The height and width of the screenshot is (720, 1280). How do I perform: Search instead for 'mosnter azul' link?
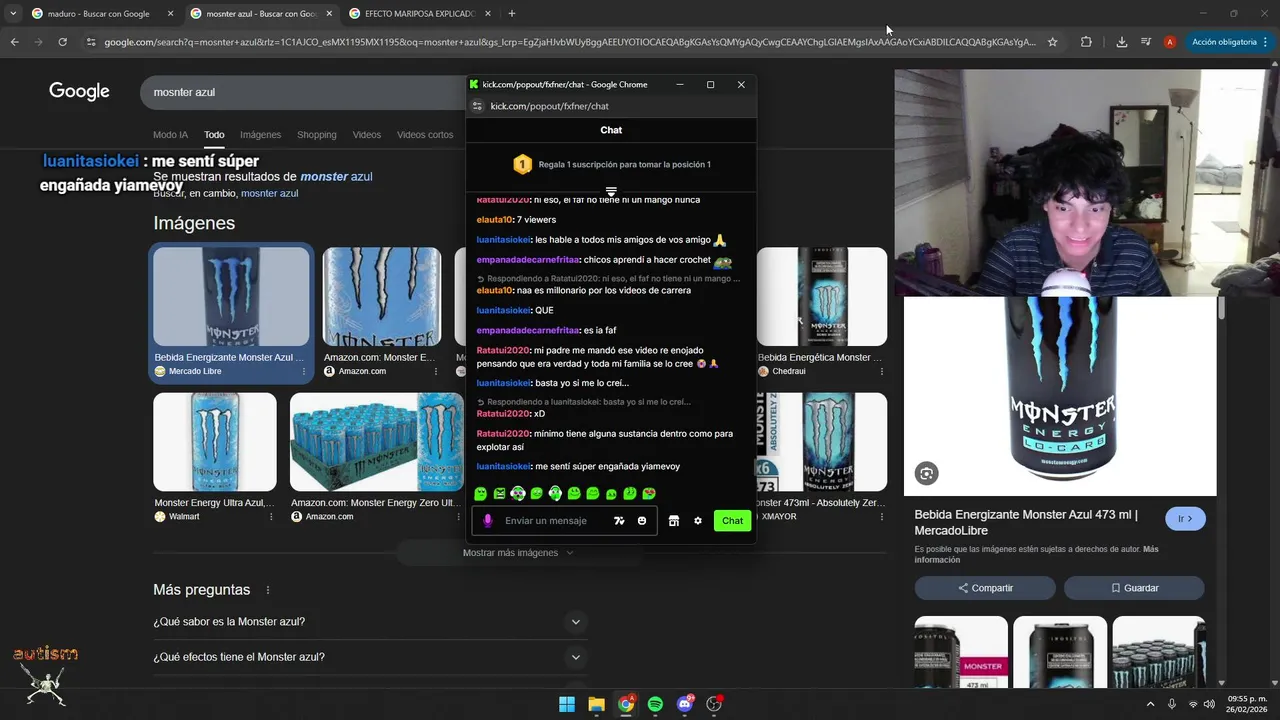(x=269, y=193)
